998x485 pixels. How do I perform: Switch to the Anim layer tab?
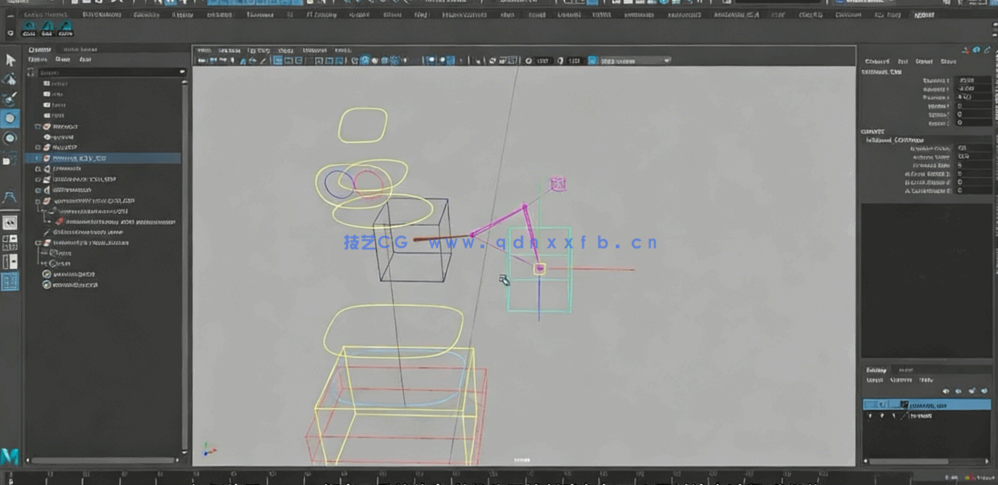coord(905,370)
